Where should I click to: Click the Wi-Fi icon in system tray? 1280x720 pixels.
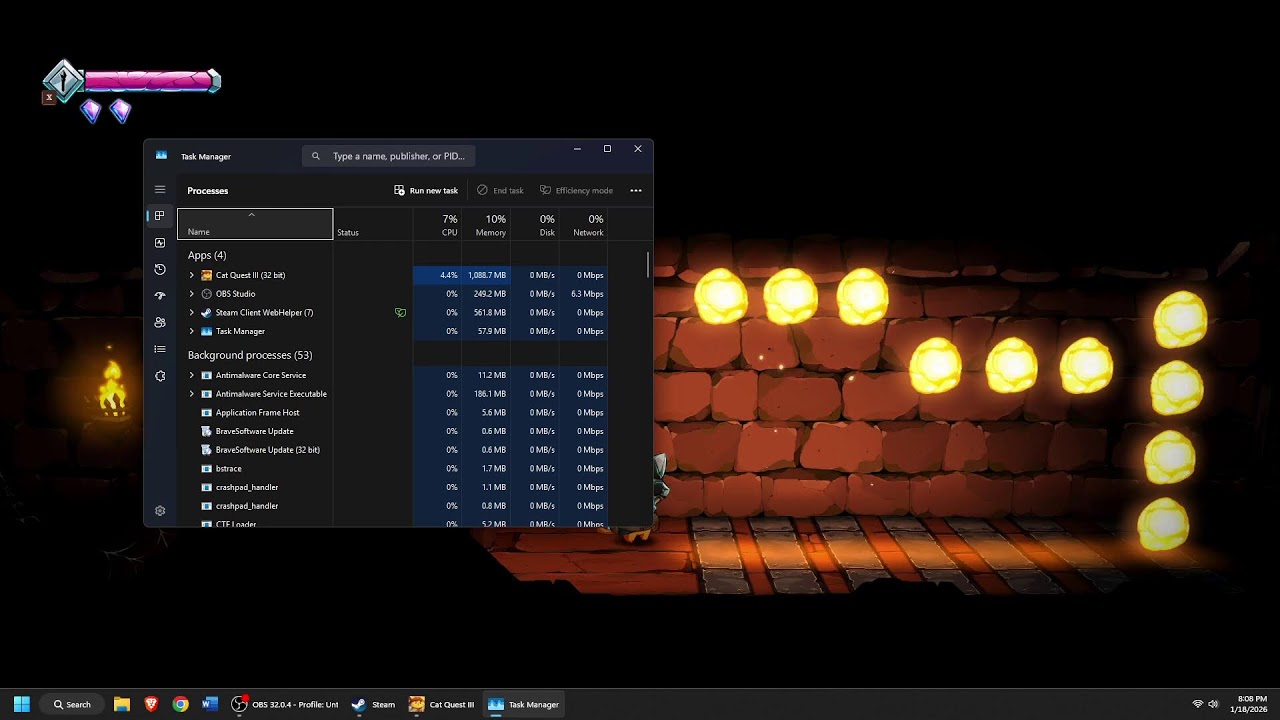(1198, 704)
